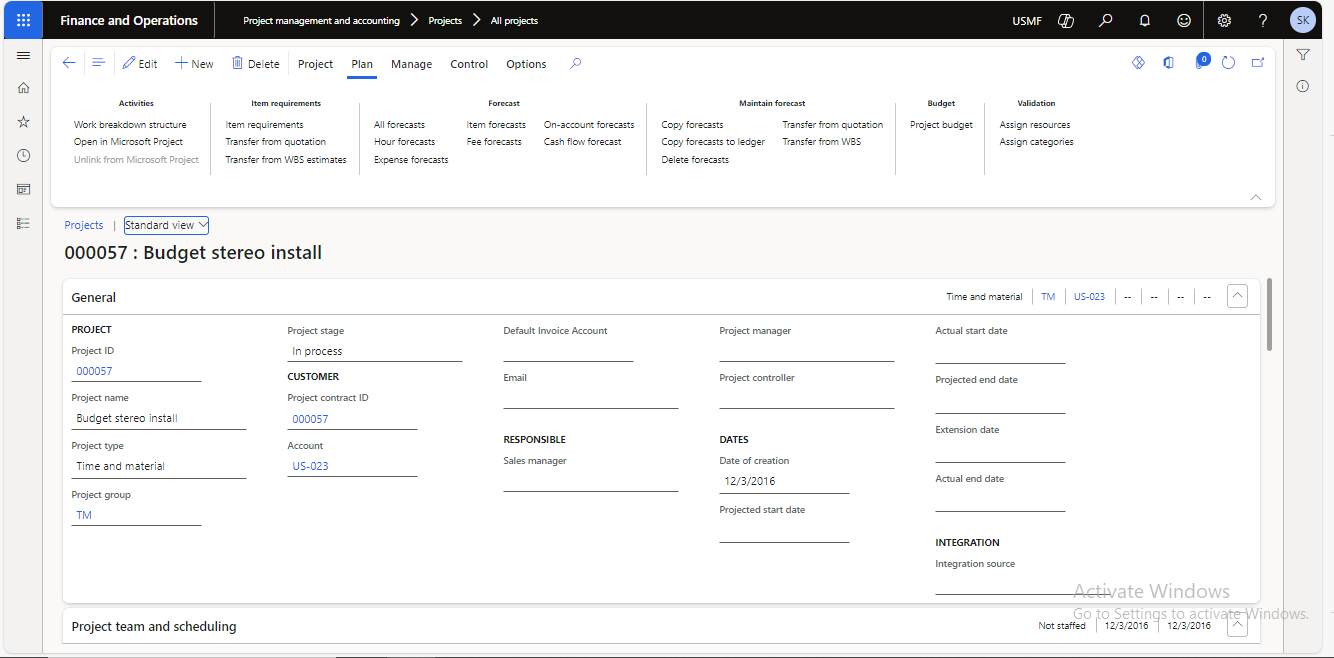Click the Home icon in sidebar
The height and width of the screenshot is (658, 1334).
23,88
